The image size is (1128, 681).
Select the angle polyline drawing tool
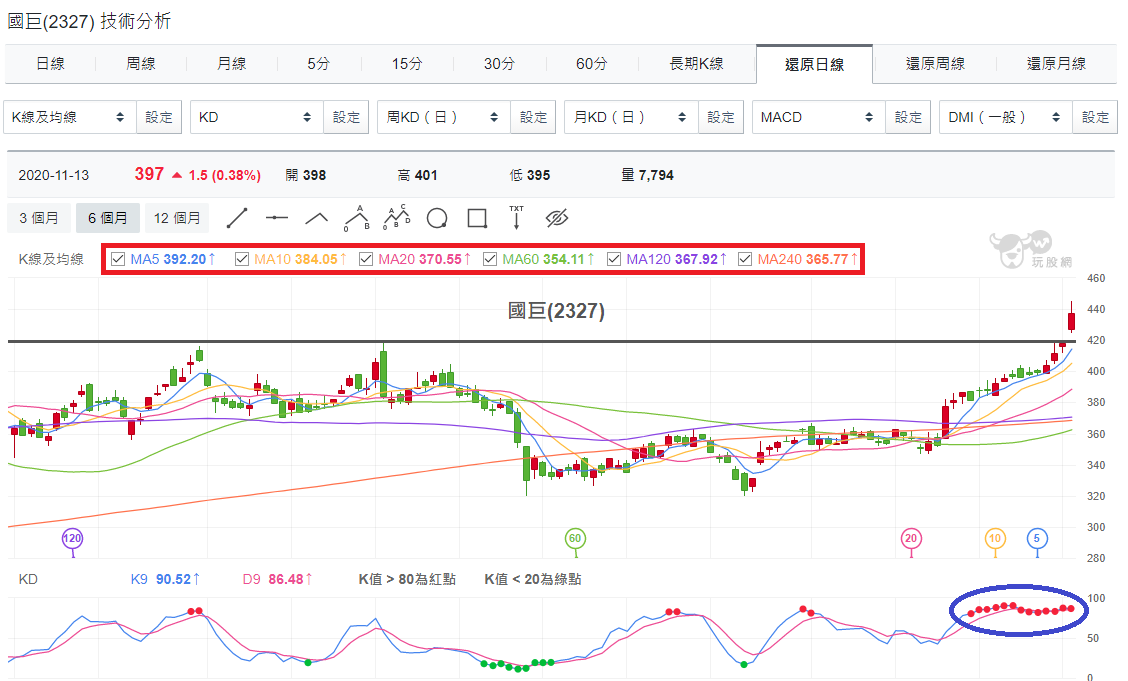(317, 218)
